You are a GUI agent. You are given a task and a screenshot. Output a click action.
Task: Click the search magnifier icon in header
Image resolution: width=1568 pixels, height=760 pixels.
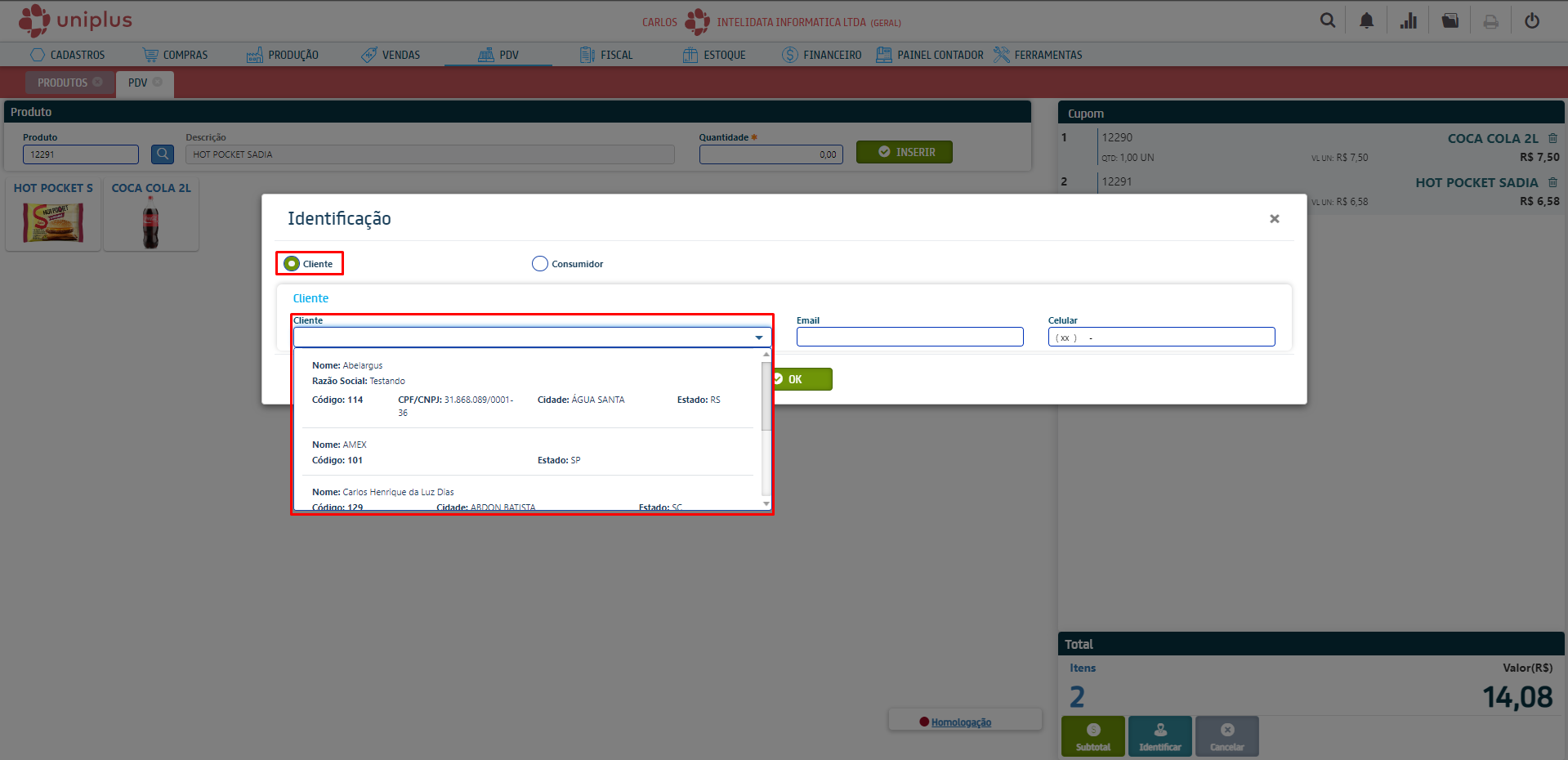pyautogui.click(x=1327, y=20)
